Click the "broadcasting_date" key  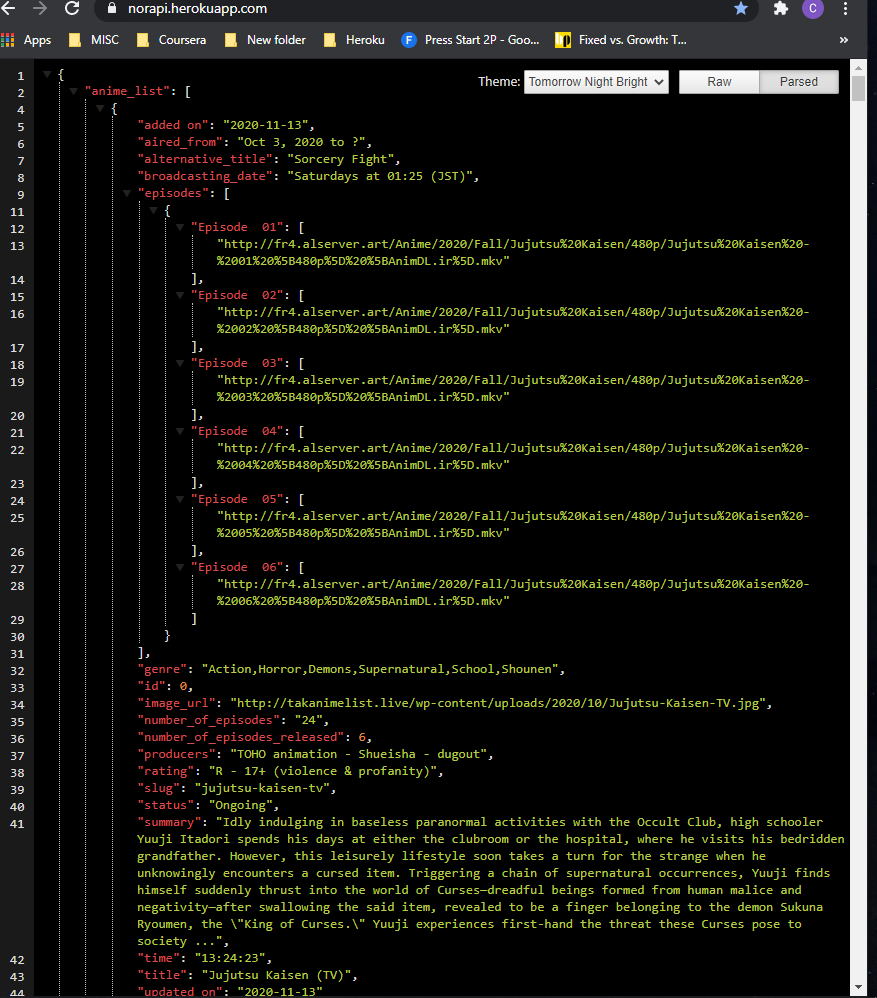(205, 176)
